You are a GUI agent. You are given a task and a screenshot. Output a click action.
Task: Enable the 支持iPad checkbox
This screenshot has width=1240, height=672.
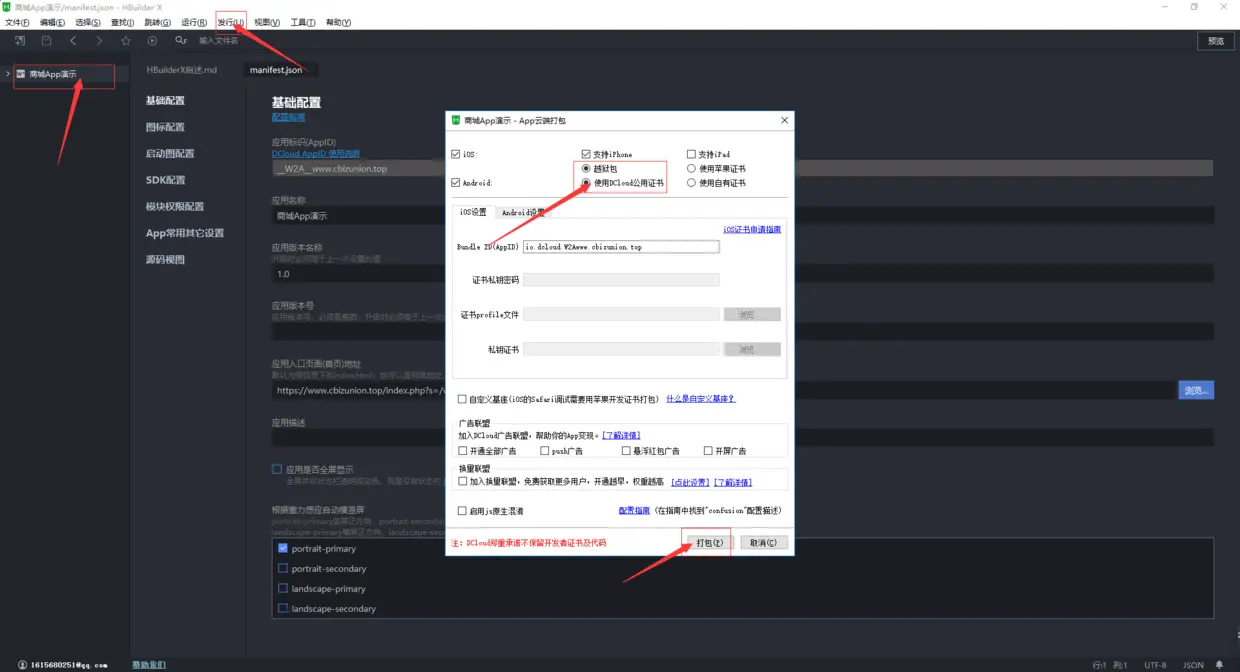coord(691,154)
